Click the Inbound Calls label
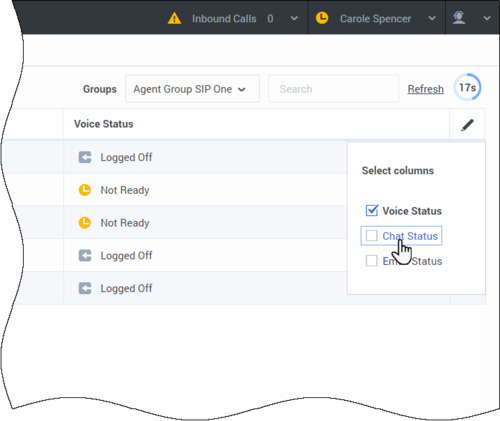Screen dimensions: 500x421 pos(224,19)
